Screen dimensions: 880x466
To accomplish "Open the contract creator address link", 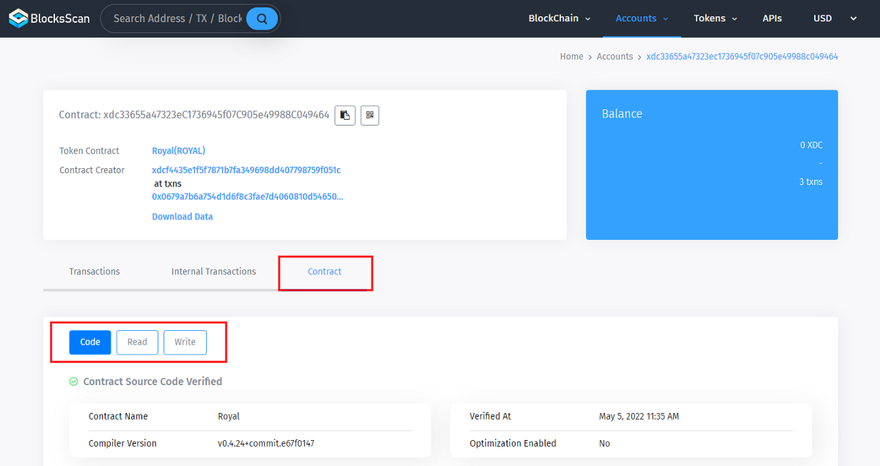I will click(x=246, y=171).
